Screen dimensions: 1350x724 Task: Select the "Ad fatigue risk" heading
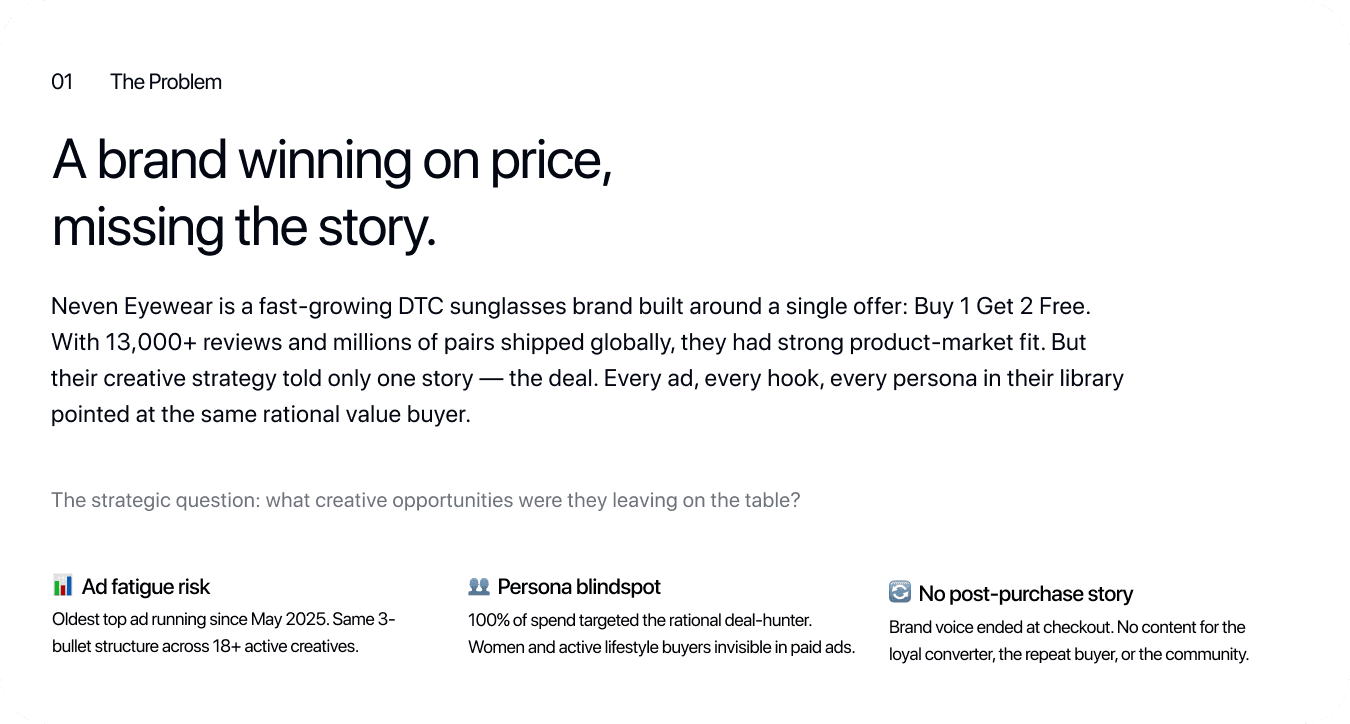tap(146, 587)
